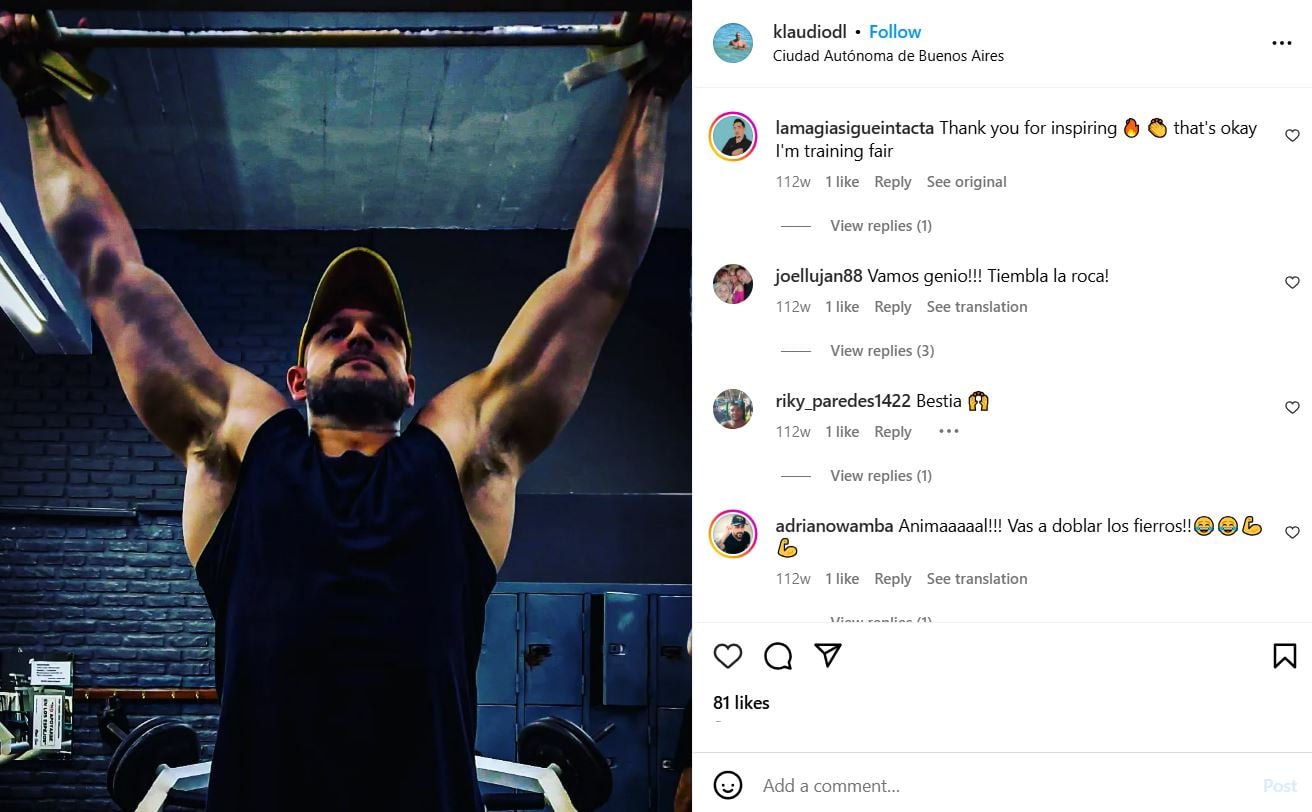Viewport: 1312px width, 812px height.
Task: Like lamagiasigueintacta's comment
Action: point(1292,136)
